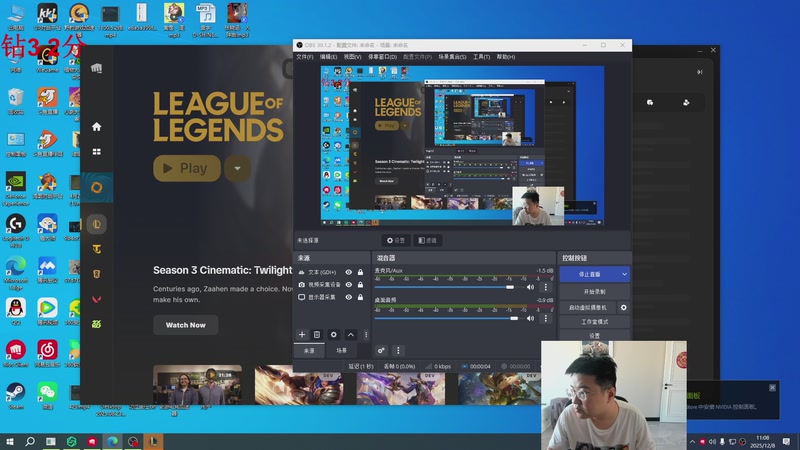Select Legends of Runeterra in the Riot sidebar
The height and width of the screenshot is (450, 800).
click(x=96, y=274)
